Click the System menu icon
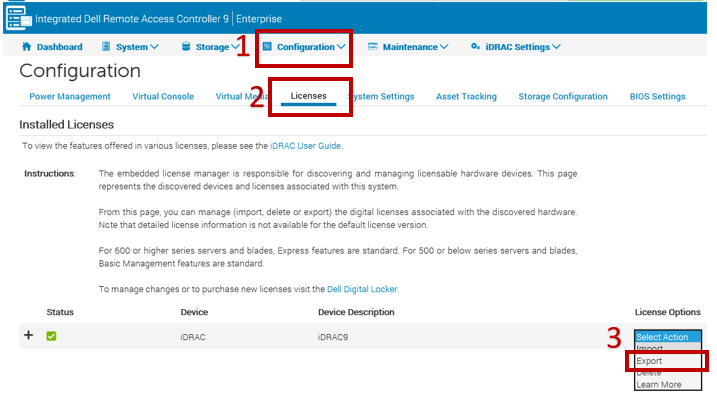The width and height of the screenshot is (717, 397). click(106, 46)
